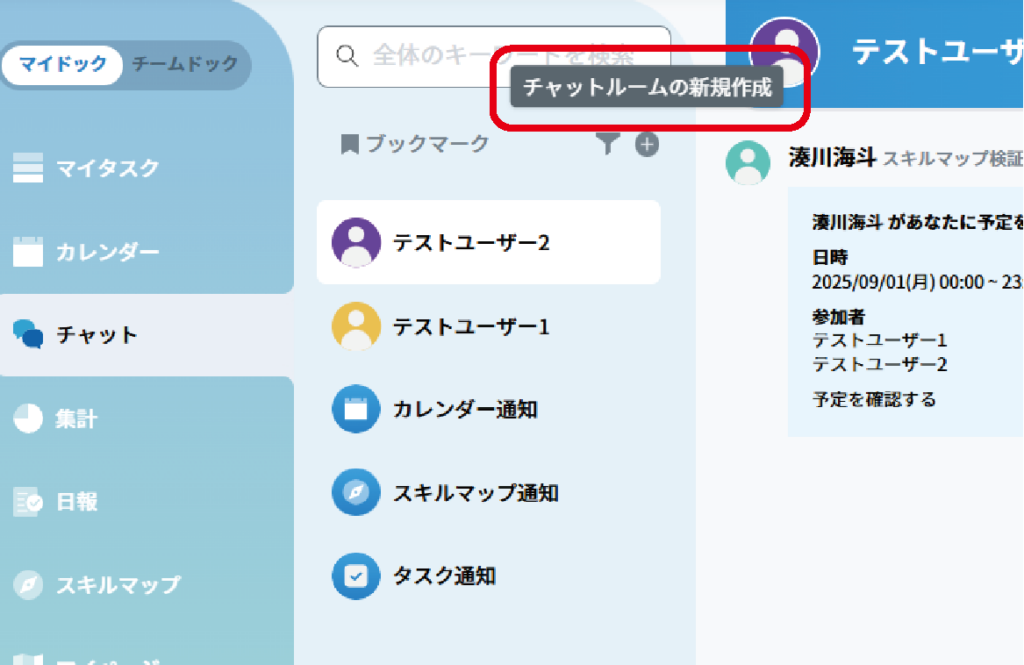Follow the 予定を確認する link
1024x665 pixels.
coord(874,399)
